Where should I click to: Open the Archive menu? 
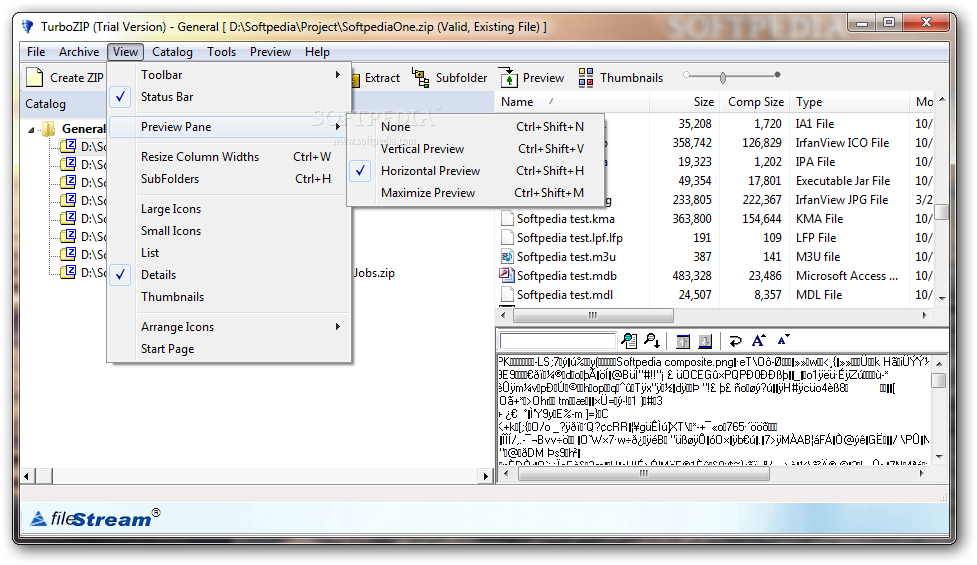point(79,52)
